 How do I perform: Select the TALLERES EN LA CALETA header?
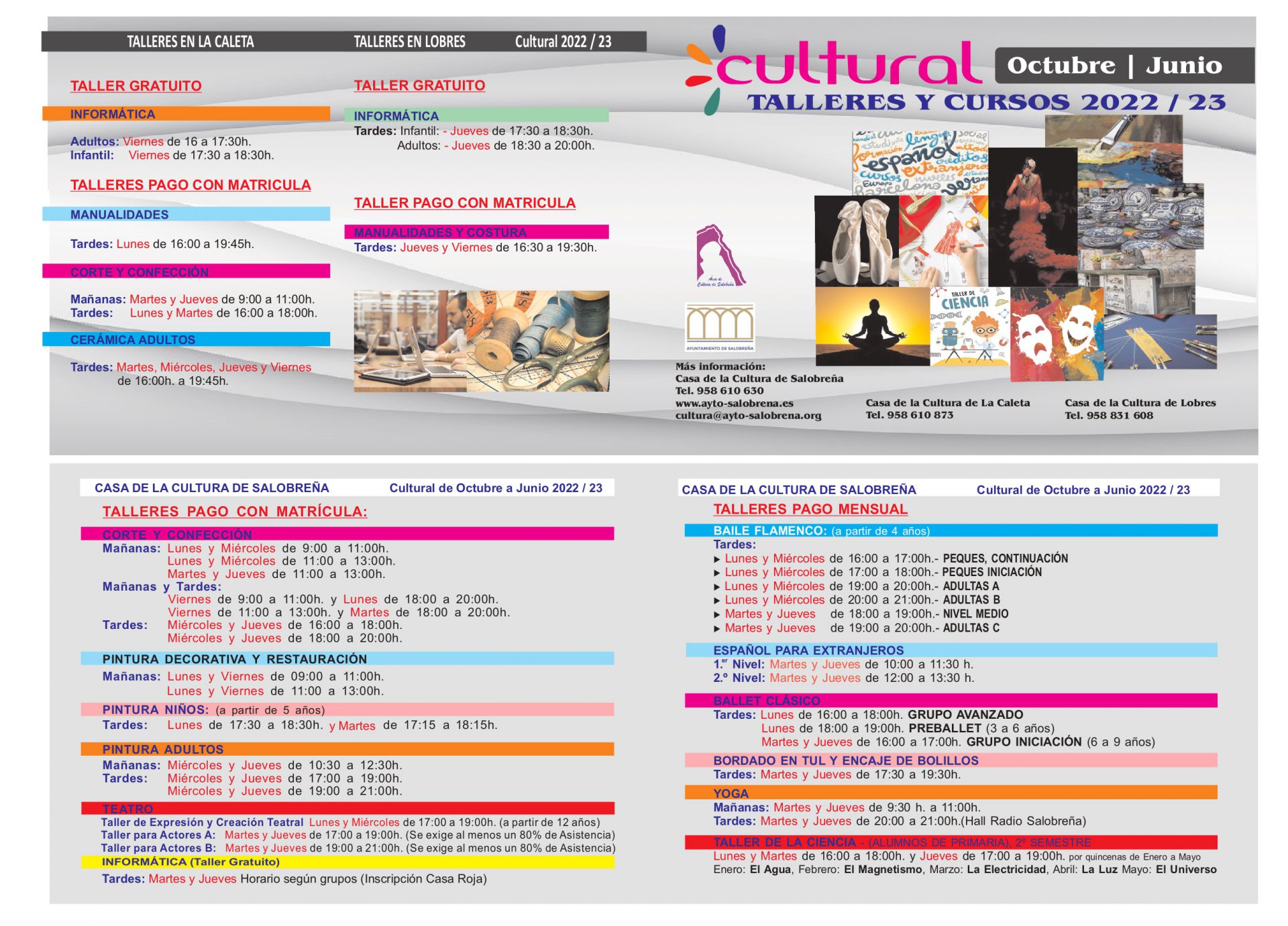pos(191,42)
